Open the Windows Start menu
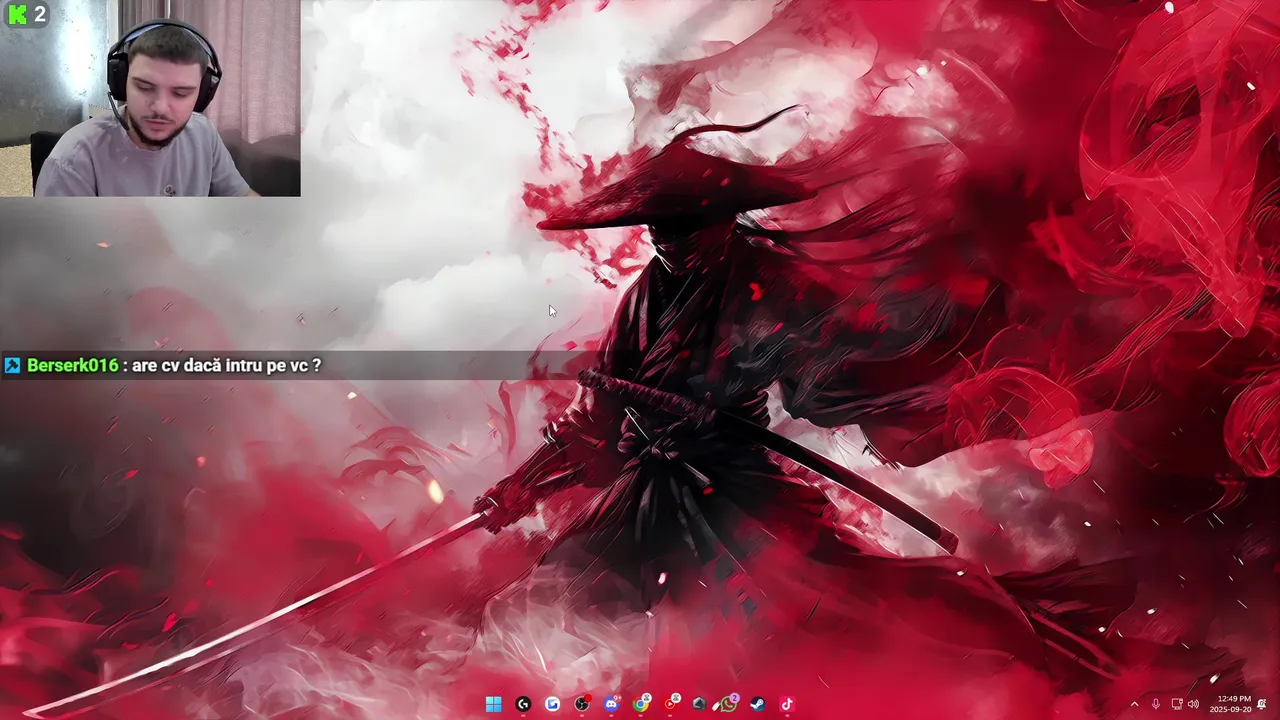 (x=493, y=704)
